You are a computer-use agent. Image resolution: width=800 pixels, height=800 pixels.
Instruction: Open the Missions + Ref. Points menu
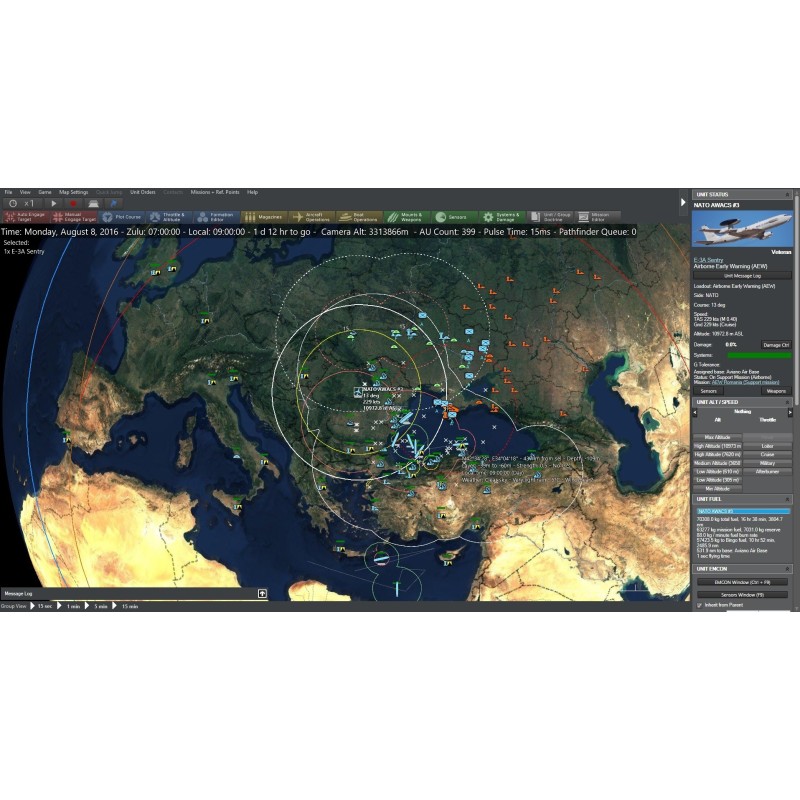click(x=215, y=192)
